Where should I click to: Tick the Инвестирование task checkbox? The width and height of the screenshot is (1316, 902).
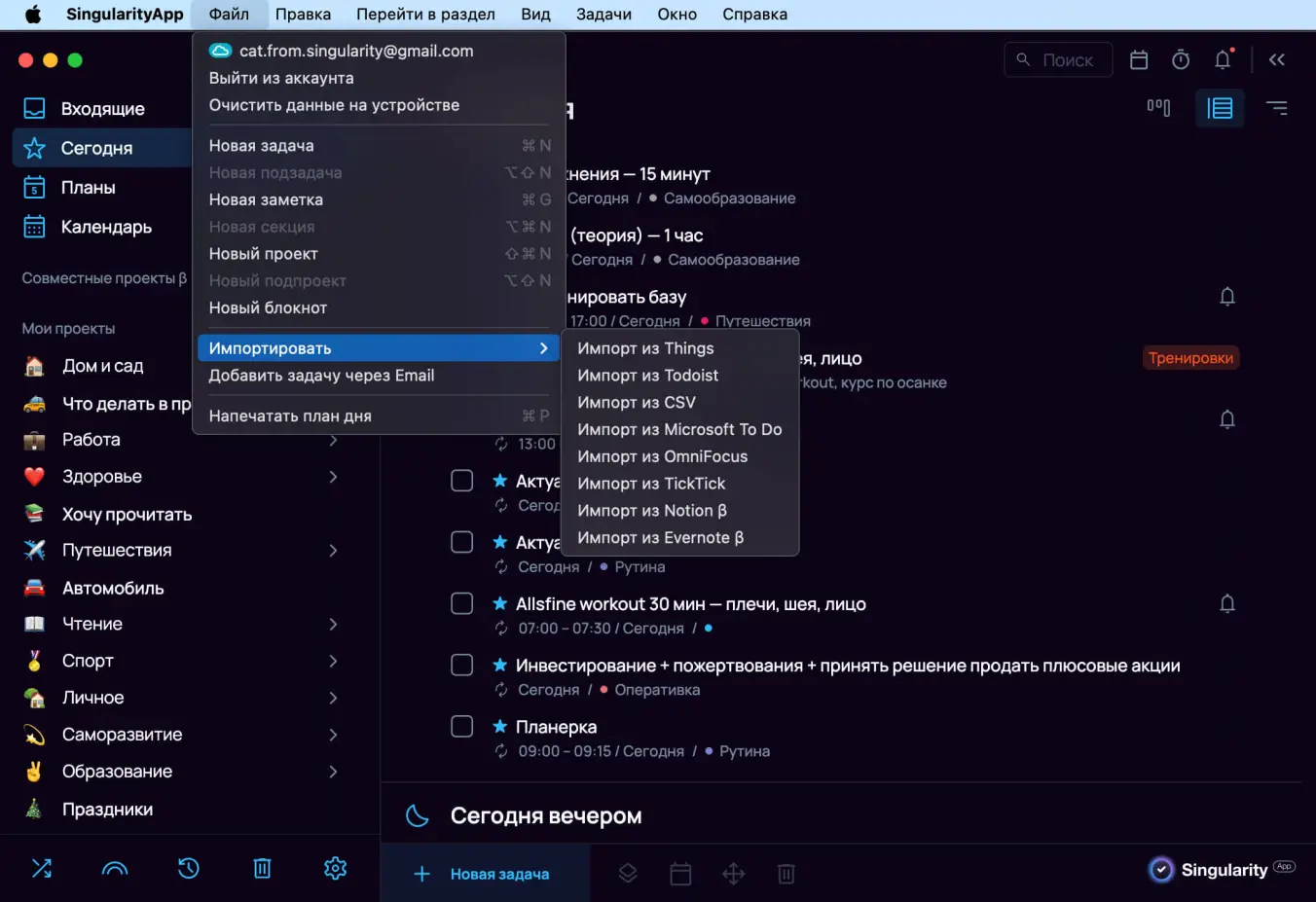(x=462, y=666)
